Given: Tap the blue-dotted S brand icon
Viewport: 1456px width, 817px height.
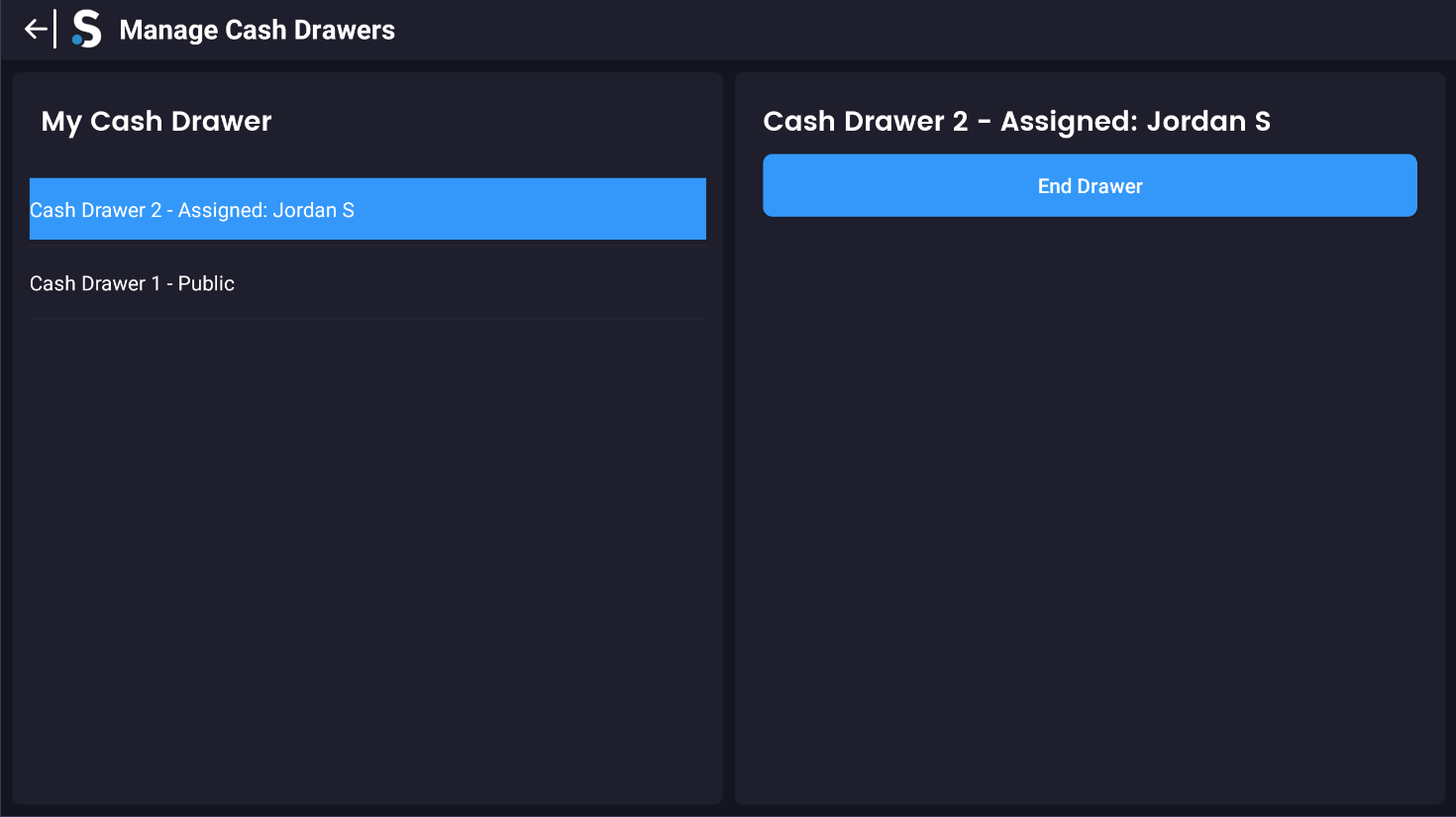Looking at the screenshot, I should point(87,30).
